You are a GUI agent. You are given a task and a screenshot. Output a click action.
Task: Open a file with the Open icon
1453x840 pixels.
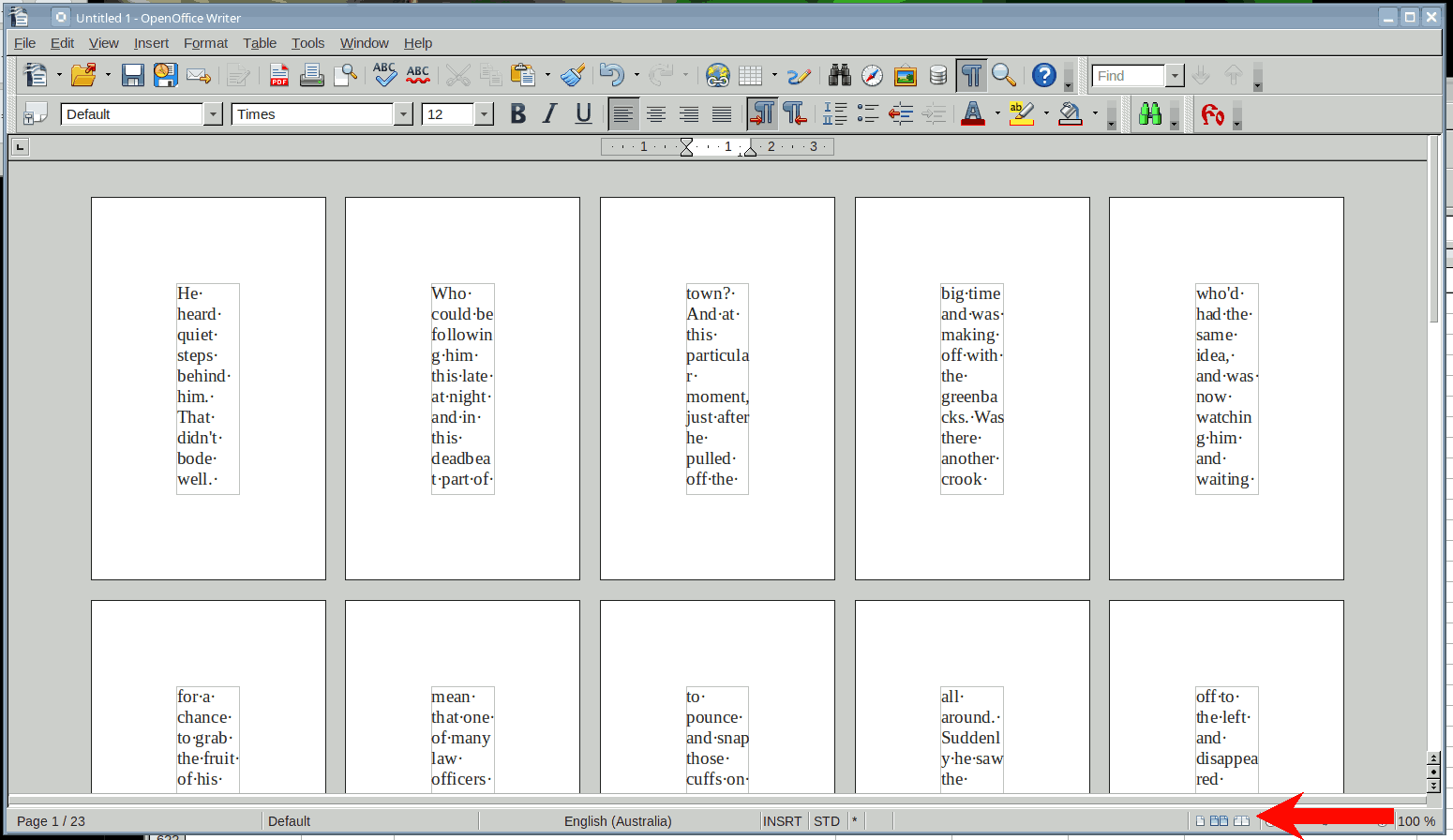[83, 75]
